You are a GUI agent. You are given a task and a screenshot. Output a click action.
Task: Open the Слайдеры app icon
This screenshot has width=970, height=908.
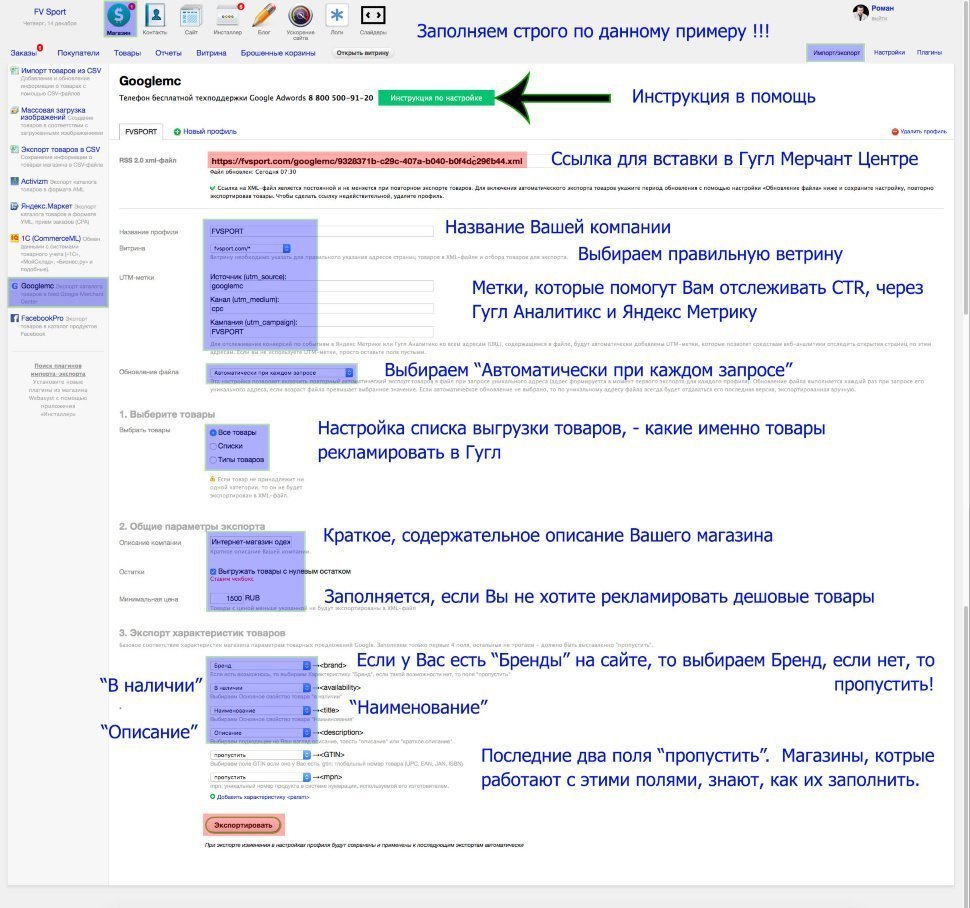[x=373, y=17]
